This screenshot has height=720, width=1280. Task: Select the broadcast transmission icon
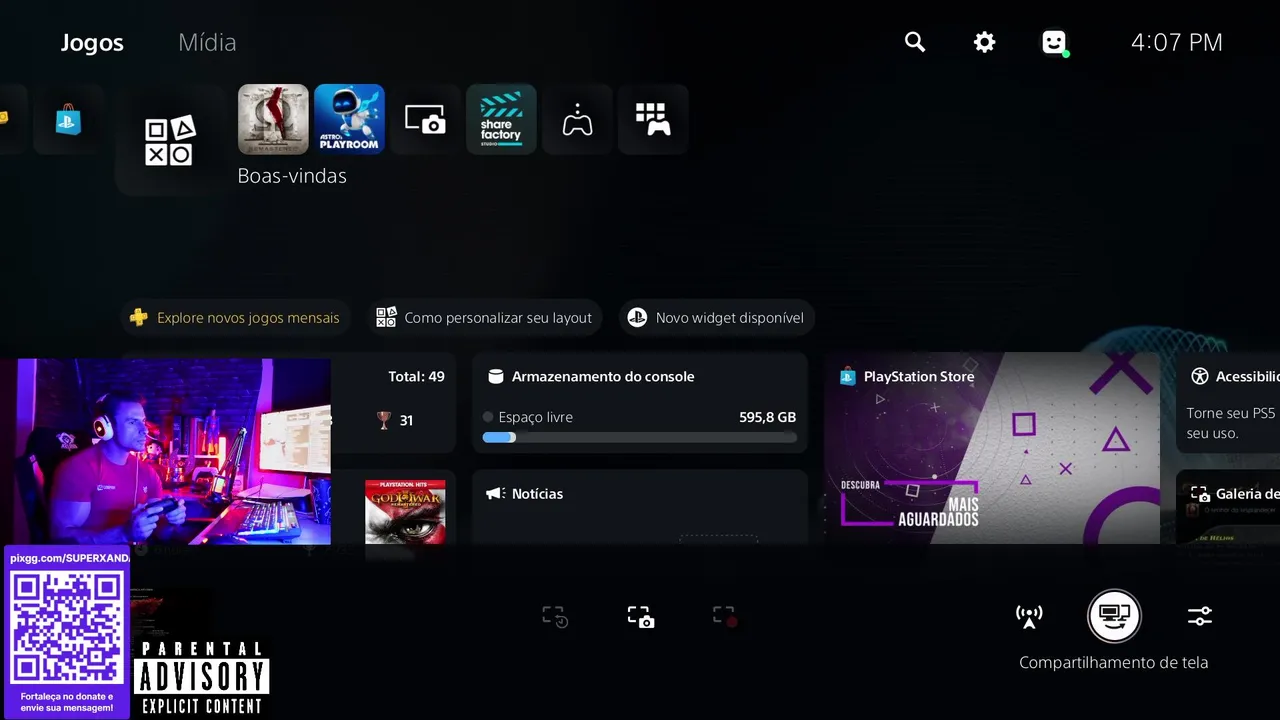[x=1029, y=616]
